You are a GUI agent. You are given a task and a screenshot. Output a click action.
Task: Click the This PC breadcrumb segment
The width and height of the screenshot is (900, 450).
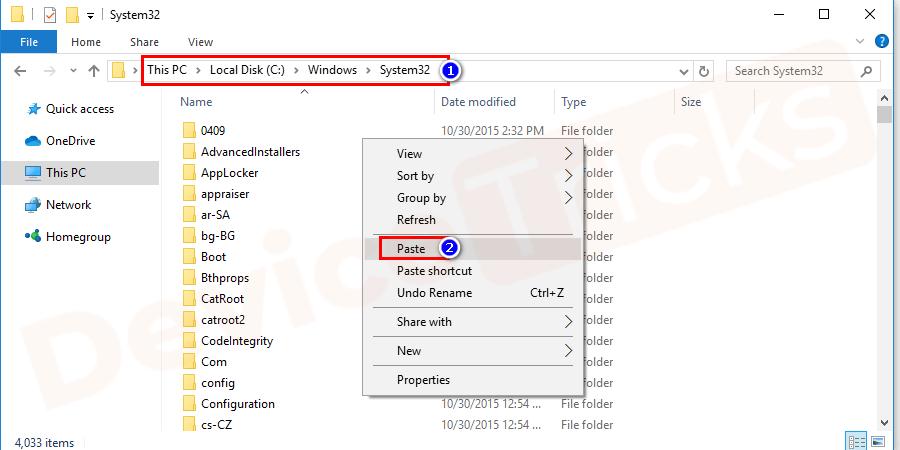166,71
